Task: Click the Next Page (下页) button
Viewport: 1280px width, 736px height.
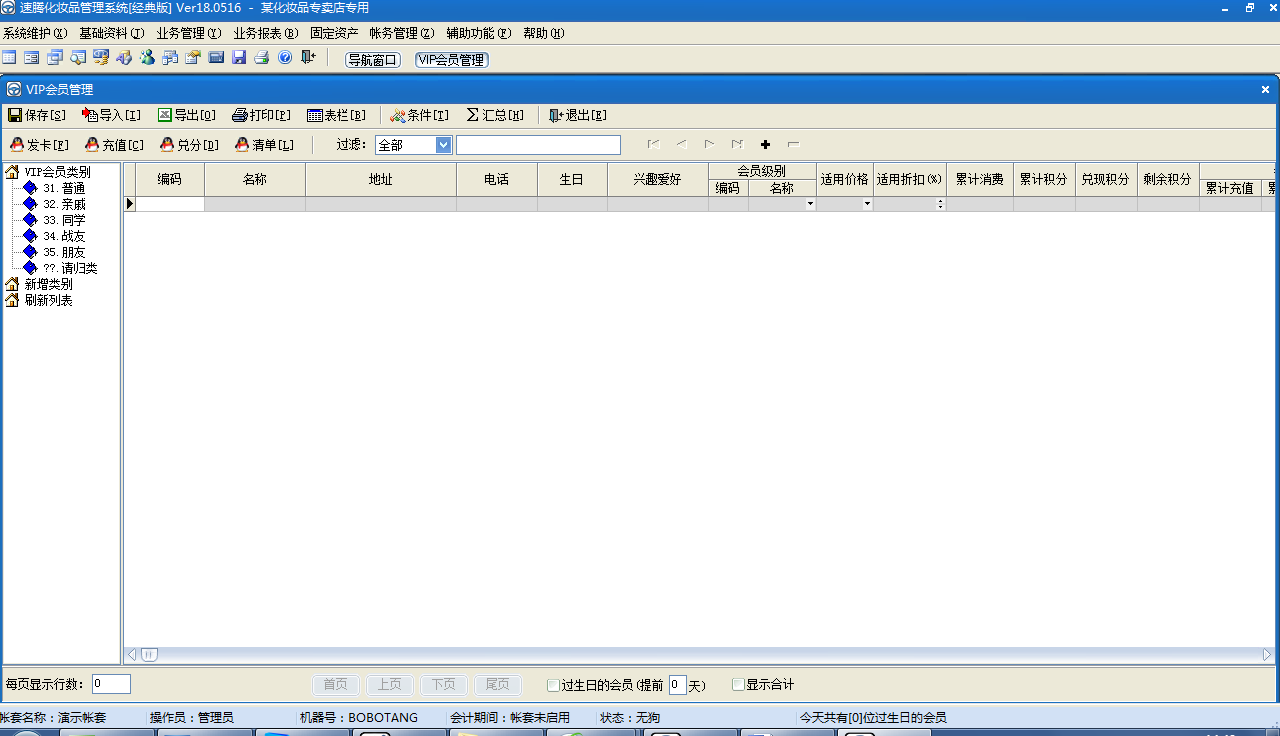Action: pos(444,685)
